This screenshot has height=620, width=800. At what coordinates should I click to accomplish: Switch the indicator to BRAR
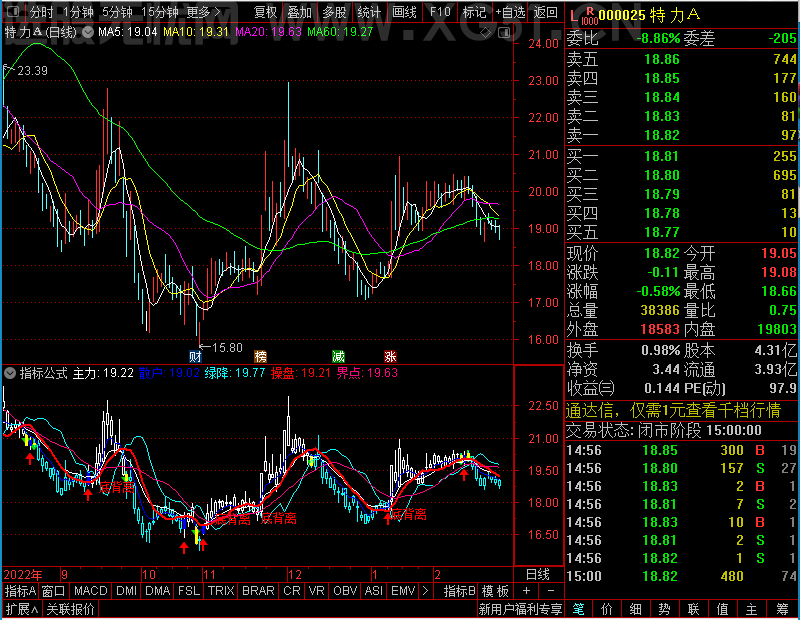tap(258, 591)
